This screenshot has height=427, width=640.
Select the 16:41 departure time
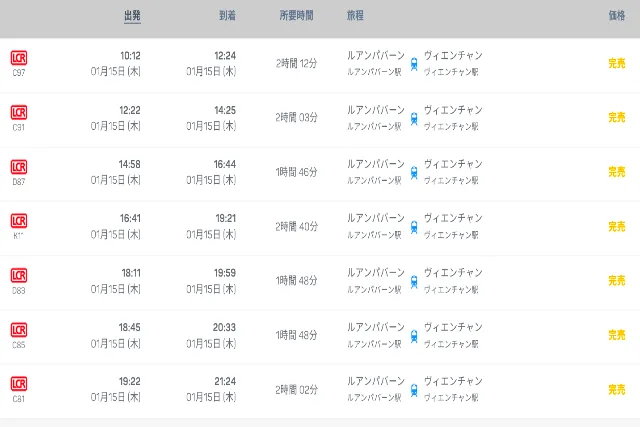130,219
